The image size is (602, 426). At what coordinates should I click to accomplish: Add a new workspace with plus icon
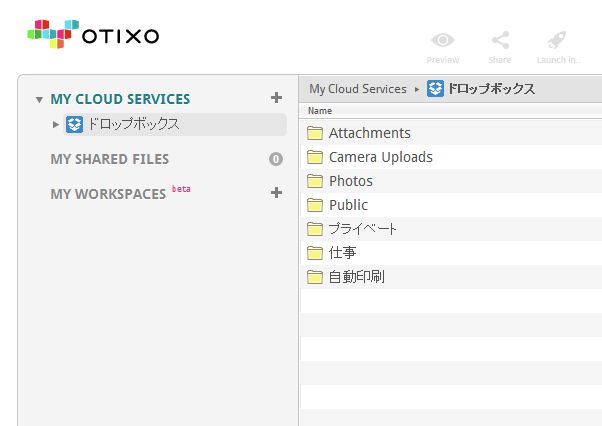pyautogui.click(x=276, y=192)
